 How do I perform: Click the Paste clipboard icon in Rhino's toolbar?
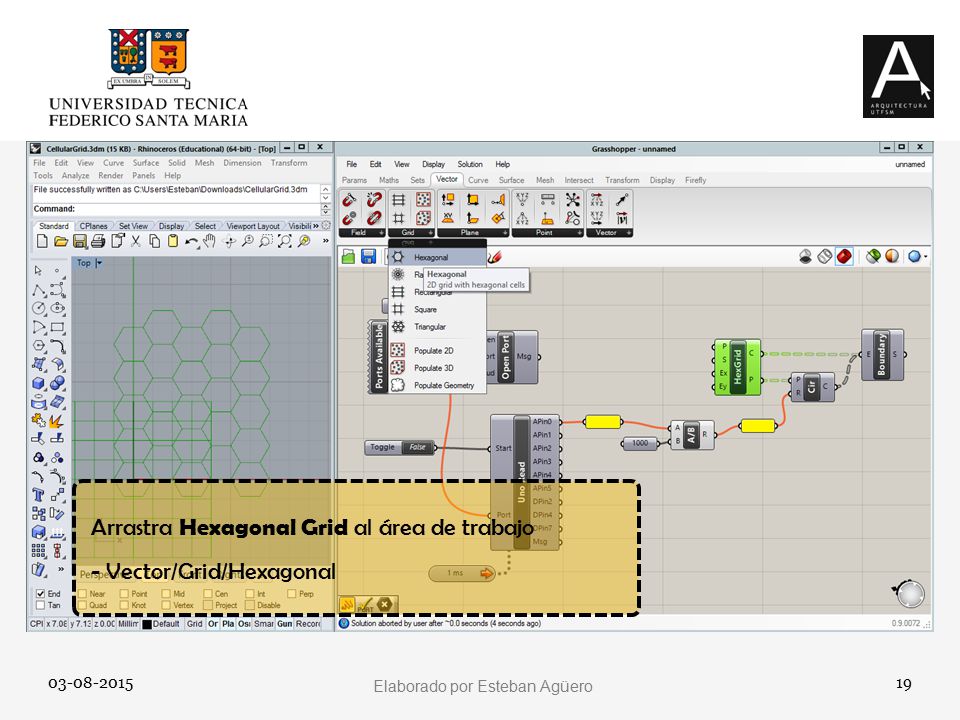173,241
